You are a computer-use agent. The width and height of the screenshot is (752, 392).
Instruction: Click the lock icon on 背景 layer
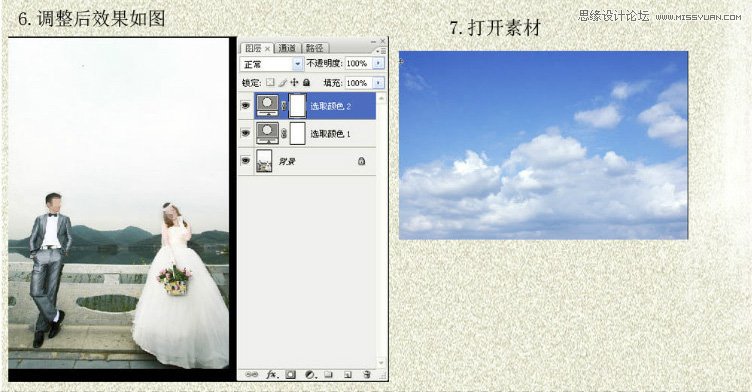point(362,161)
